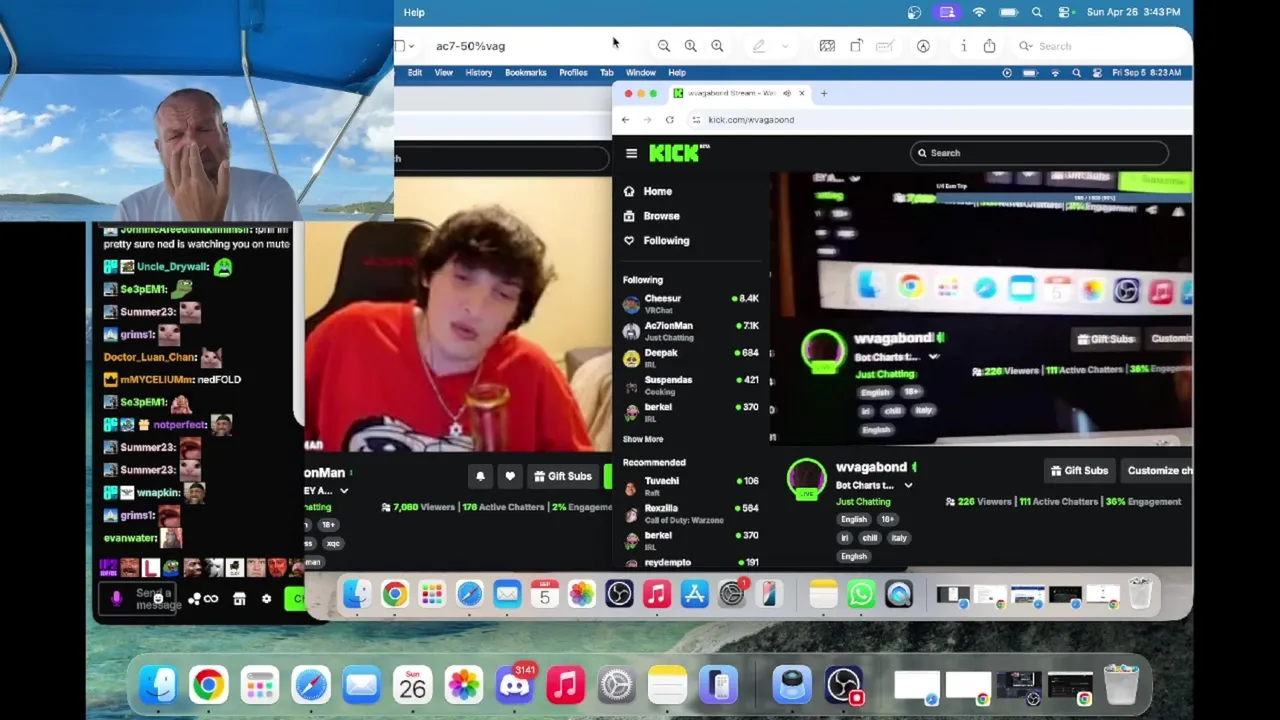Image resolution: width=1280 pixels, height=720 pixels.
Task: Click the Spotlight search icon beside Sun Apr 26
Action: 1037,12
